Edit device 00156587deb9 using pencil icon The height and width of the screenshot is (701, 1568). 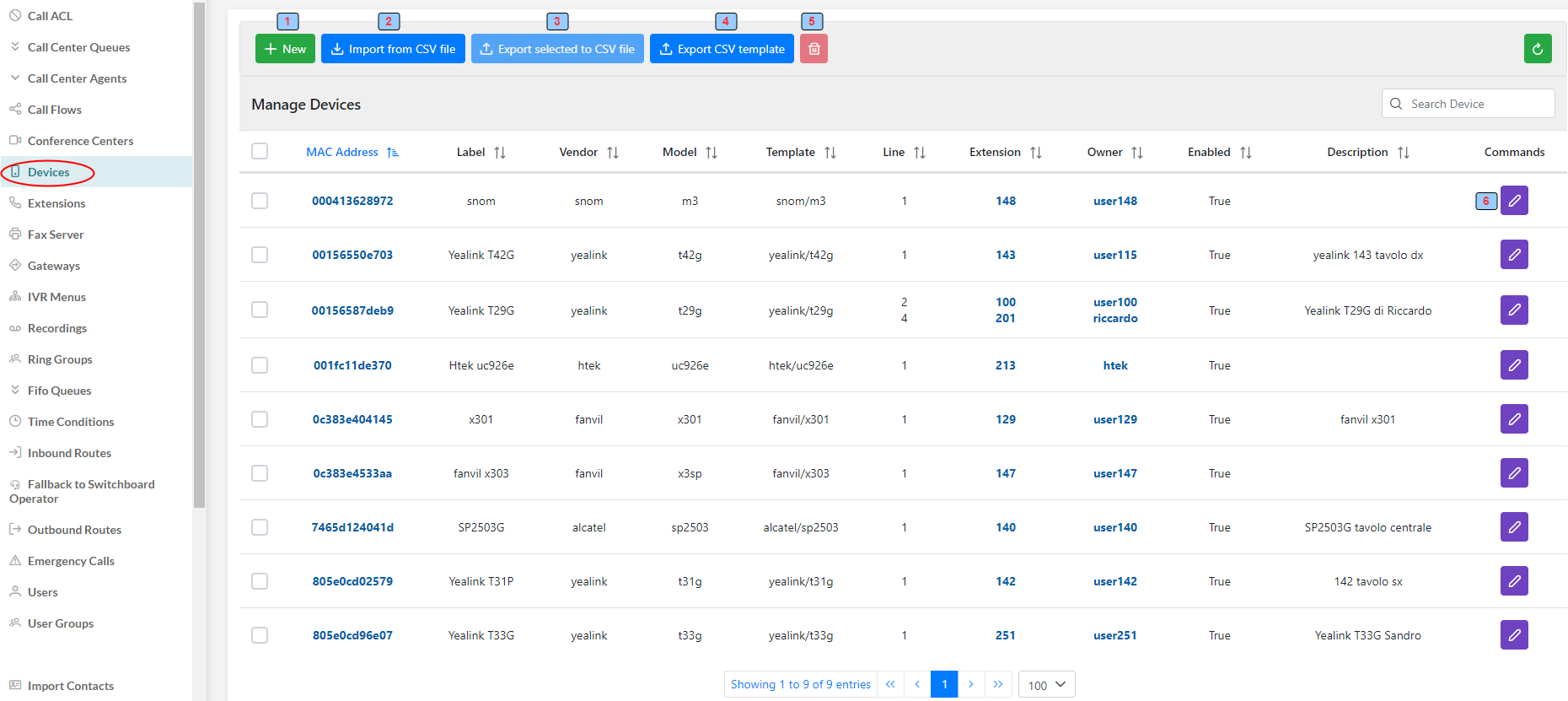[1514, 310]
